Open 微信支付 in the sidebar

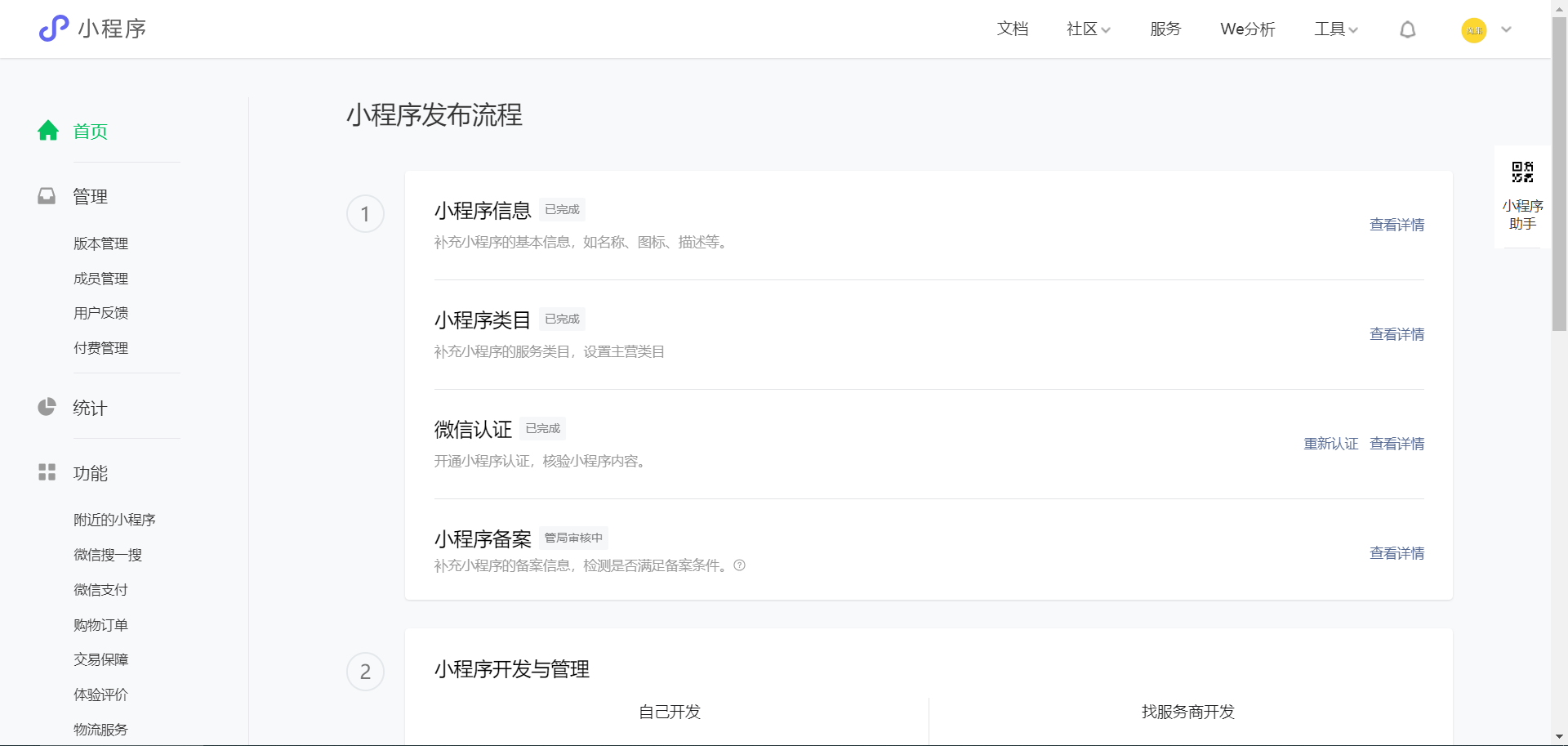tap(100, 590)
